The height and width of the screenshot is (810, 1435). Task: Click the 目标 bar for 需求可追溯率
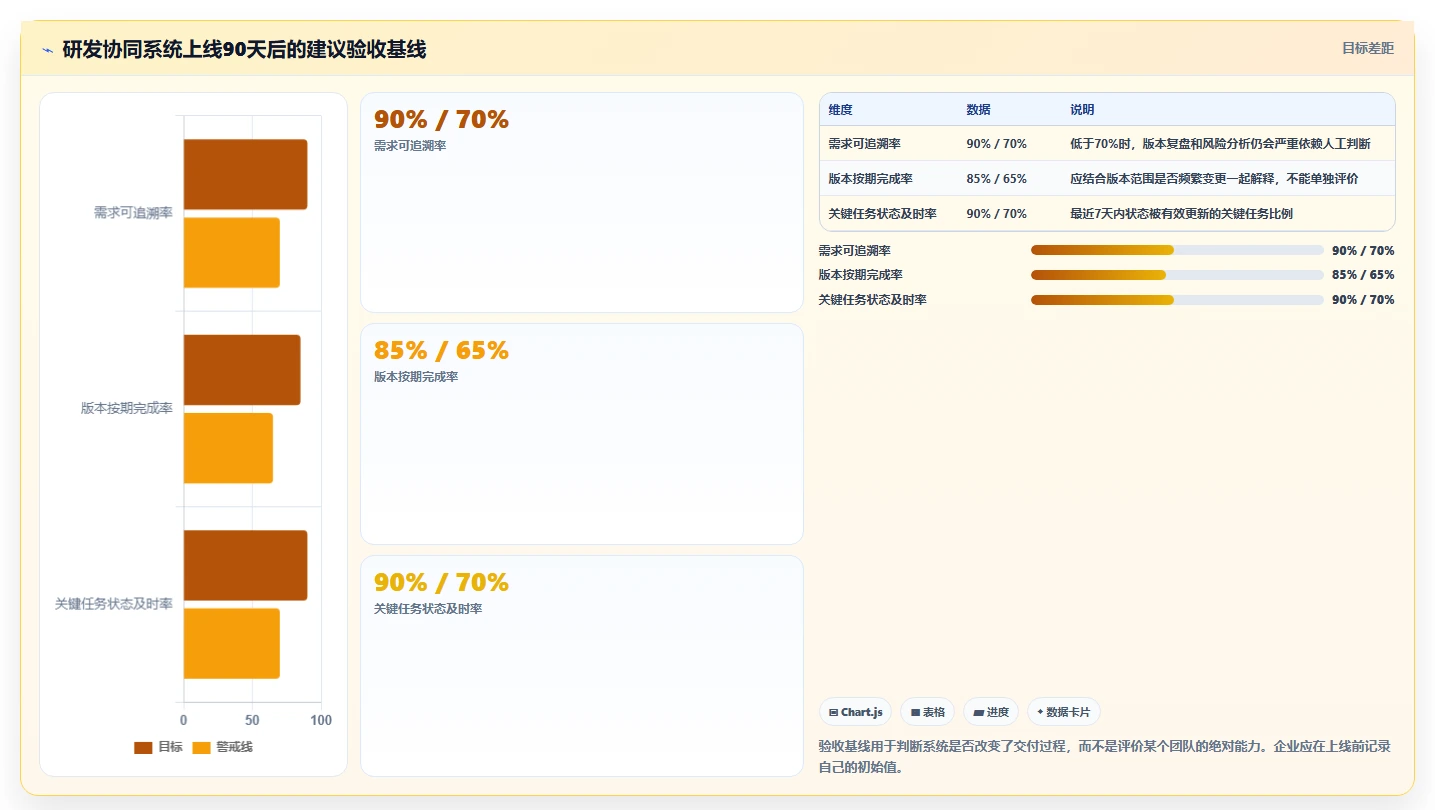coord(245,174)
